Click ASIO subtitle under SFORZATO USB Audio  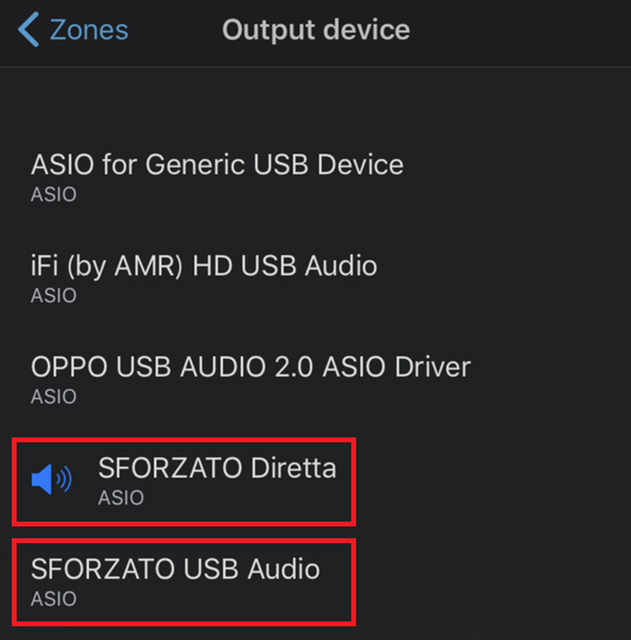(x=53, y=599)
